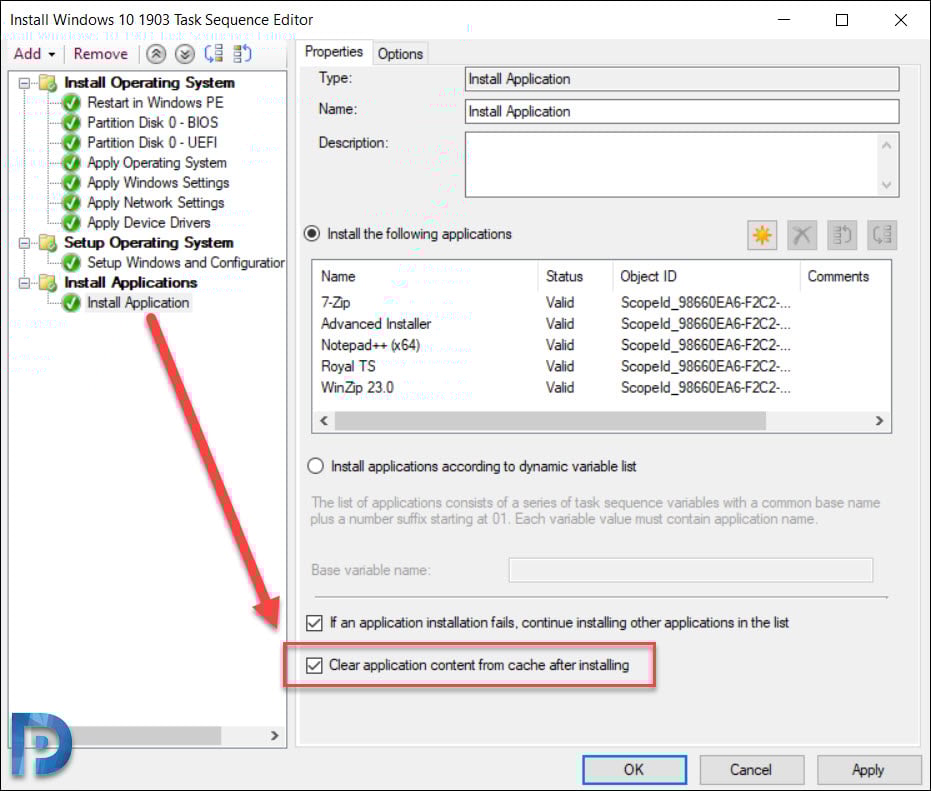Image resolution: width=931 pixels, height=791 pixels.
Task: Switch to the Properties tab
Action: tap(334, 52)
